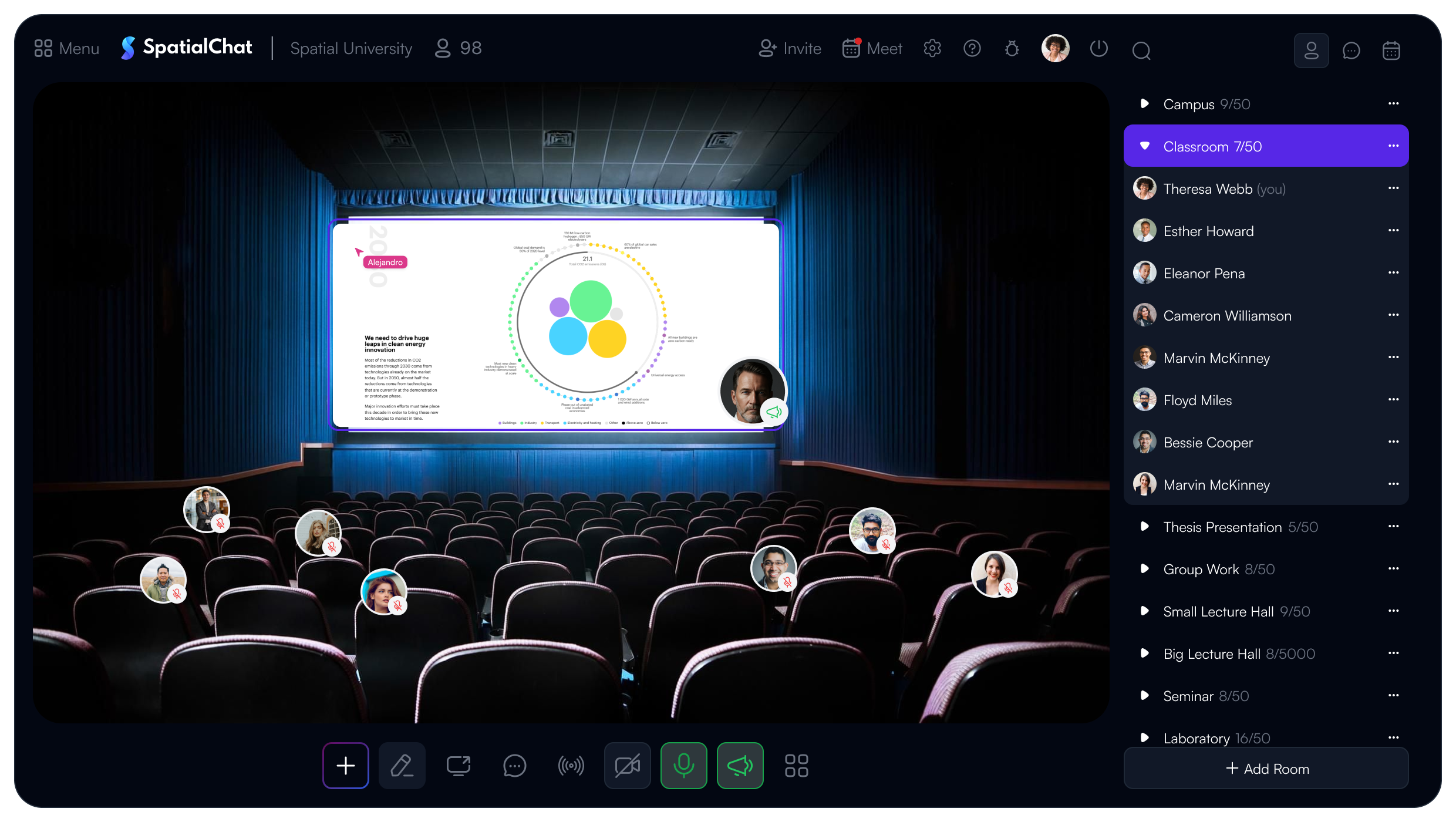
Task: Open options for Esther Howard
Action: coord(1394,230)
